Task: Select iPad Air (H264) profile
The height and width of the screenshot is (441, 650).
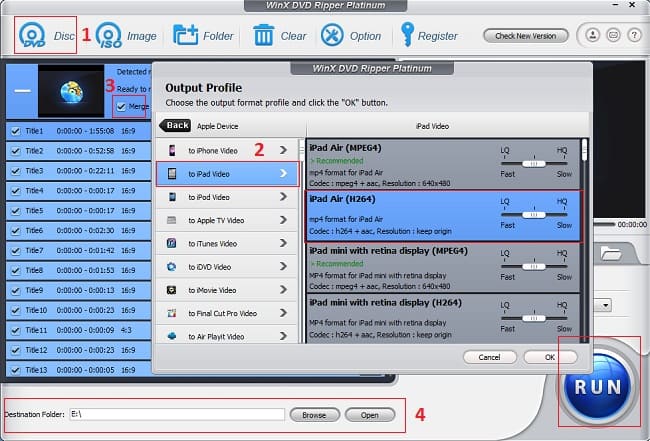Action: point(443,216)
